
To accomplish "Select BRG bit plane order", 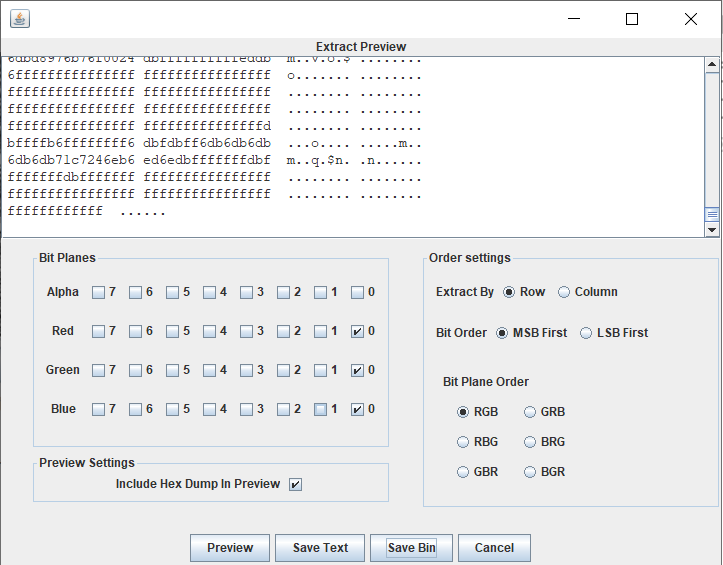I will pyautogui.click(x=530, y=442).
